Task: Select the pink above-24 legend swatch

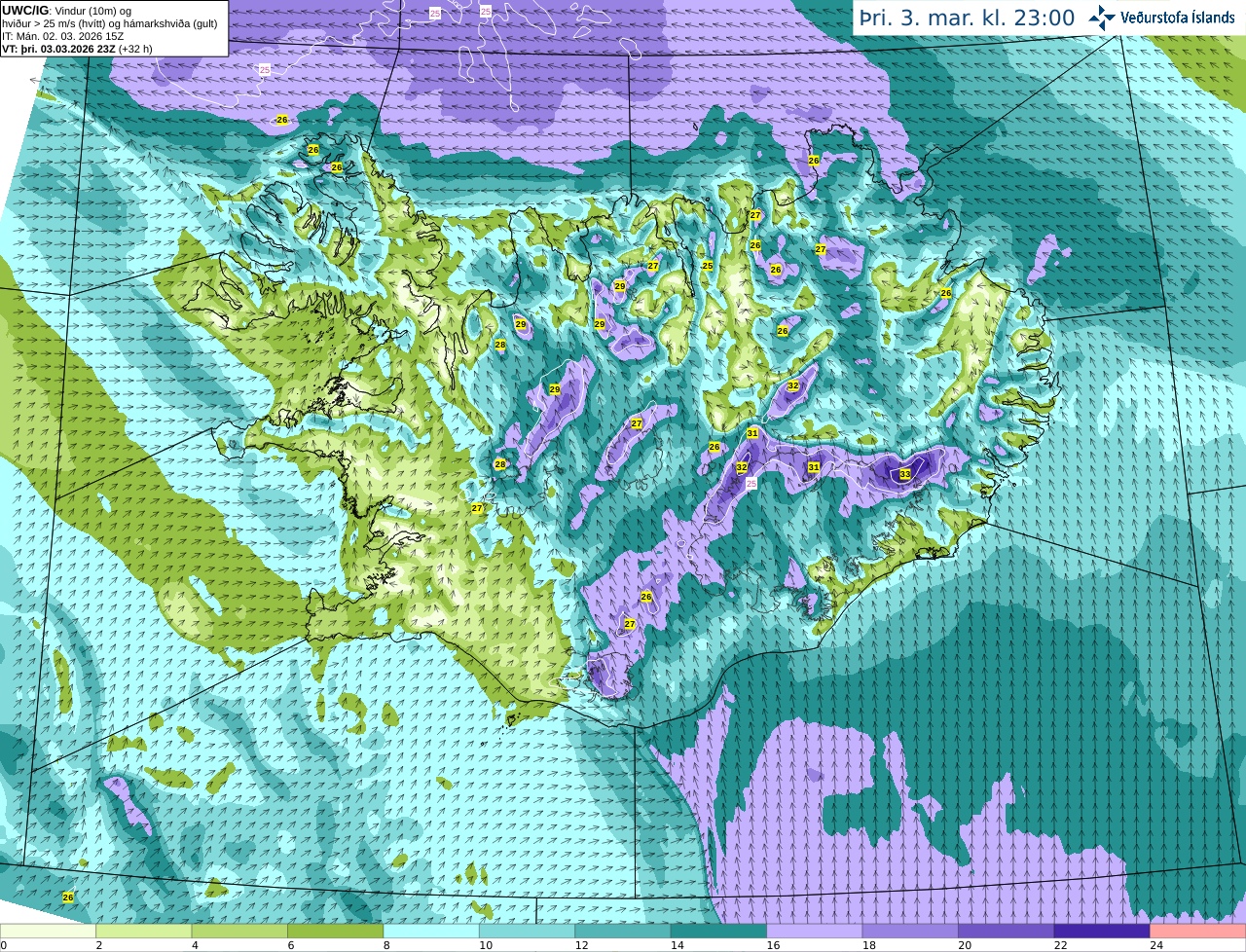Action: tap(1198, 931)
